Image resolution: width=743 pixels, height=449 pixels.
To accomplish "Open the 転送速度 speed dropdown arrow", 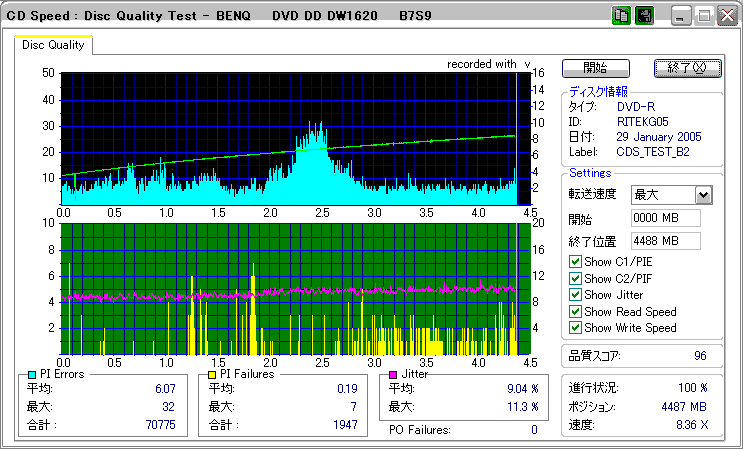I will tap(703, 195).
